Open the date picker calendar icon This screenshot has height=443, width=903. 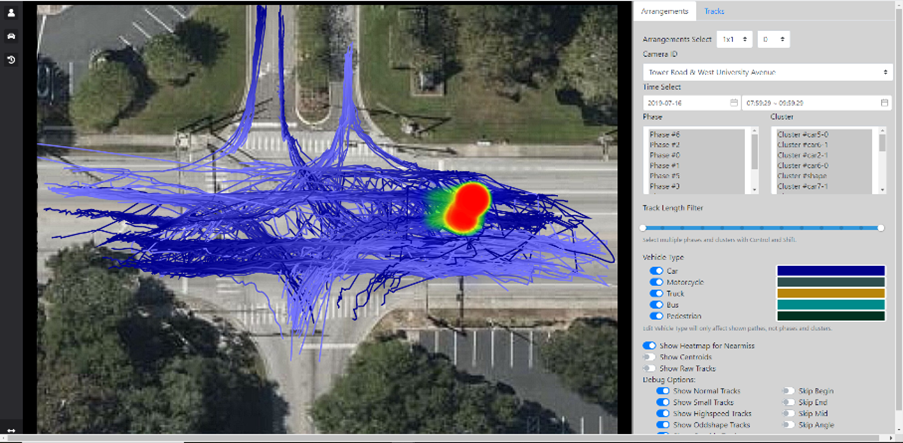735,103
